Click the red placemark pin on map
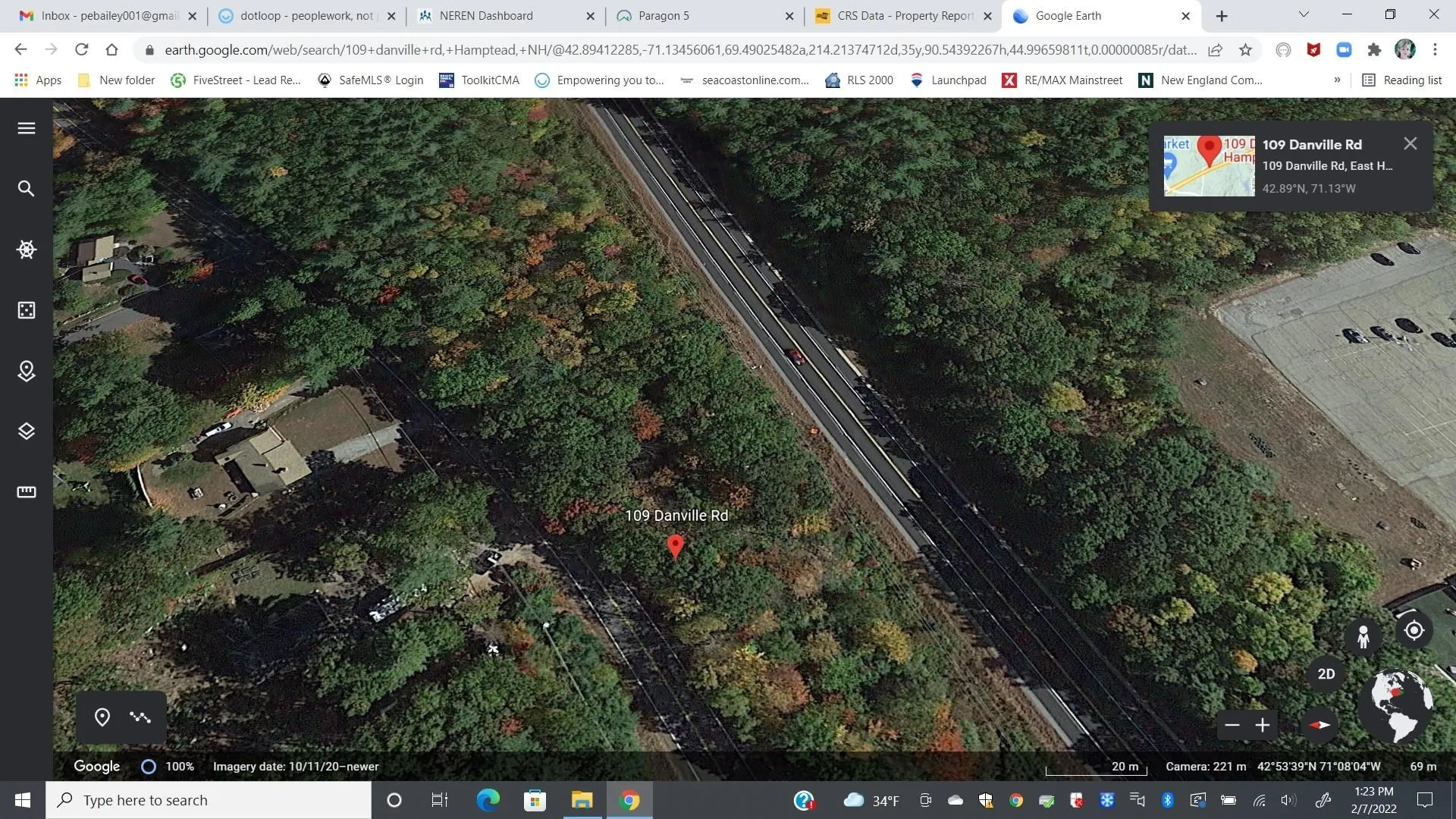 point(676,546)
